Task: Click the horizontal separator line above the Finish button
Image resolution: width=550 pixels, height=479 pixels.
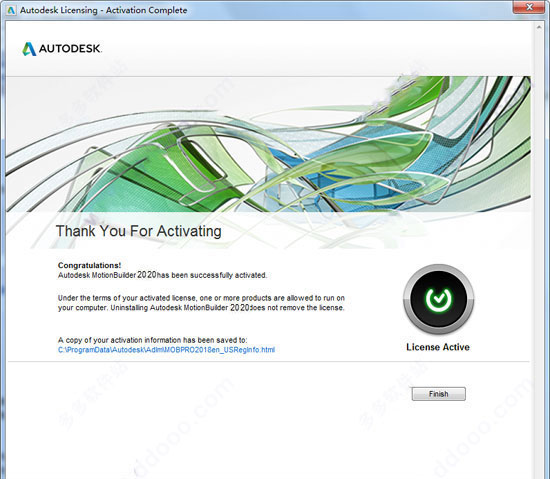Action: pyautogui.click(x=268, y=361)
